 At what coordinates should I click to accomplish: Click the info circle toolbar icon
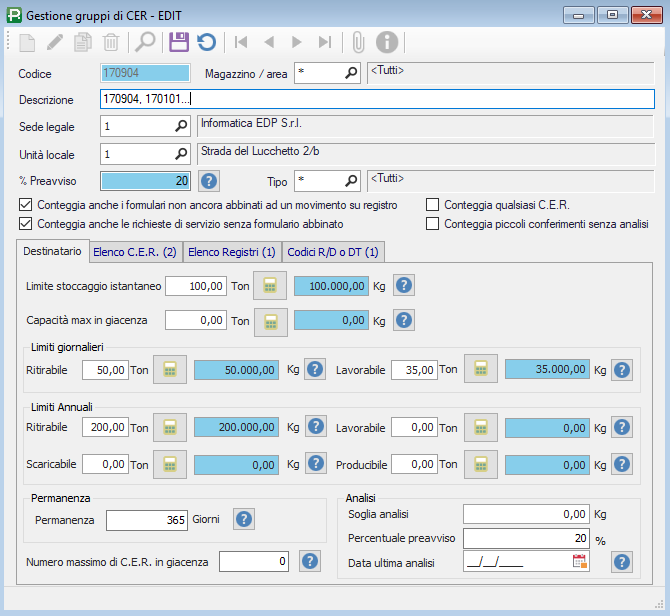(386, 42)
